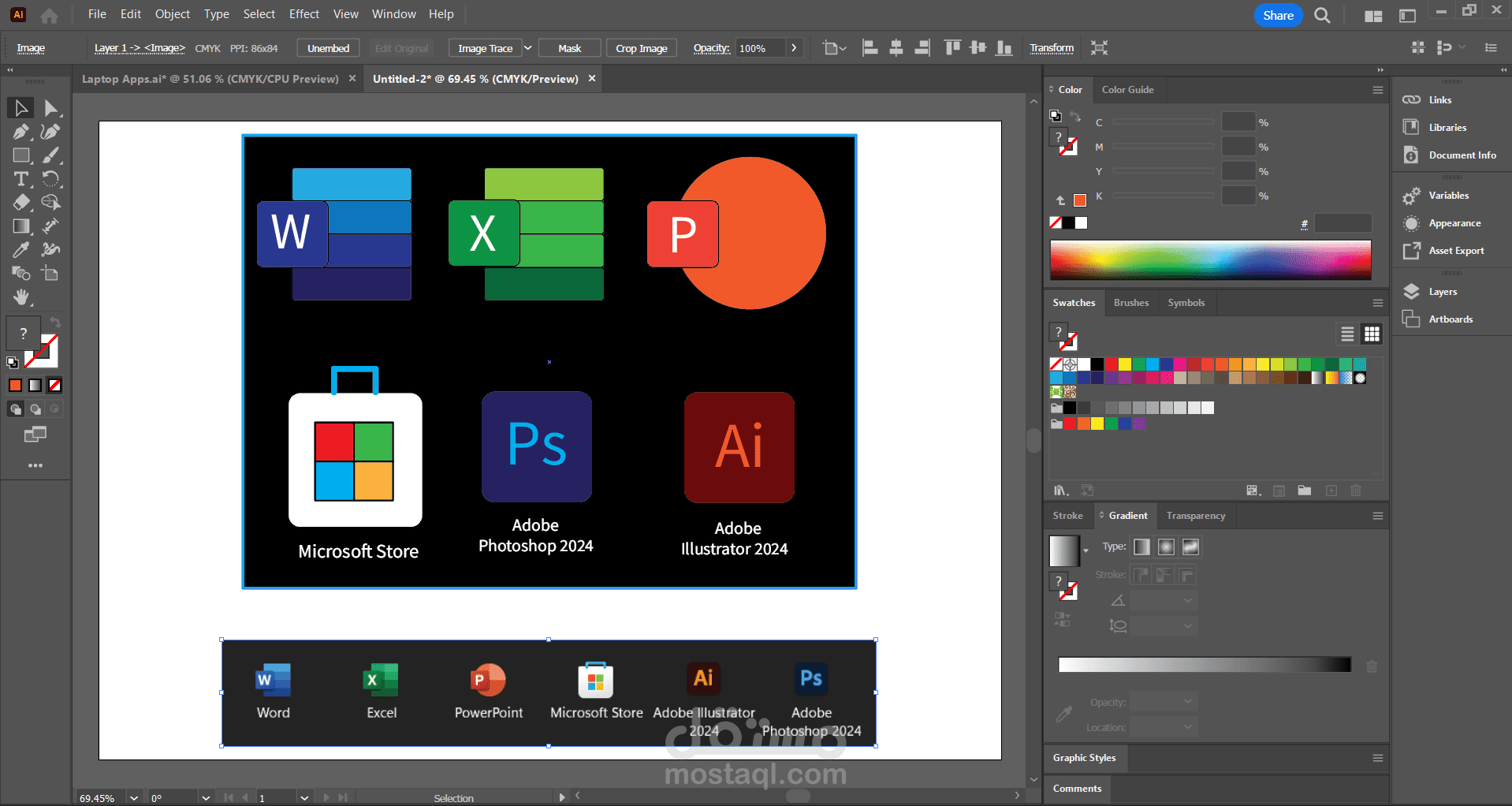Click the Unembed button

[x=328, y=48]
